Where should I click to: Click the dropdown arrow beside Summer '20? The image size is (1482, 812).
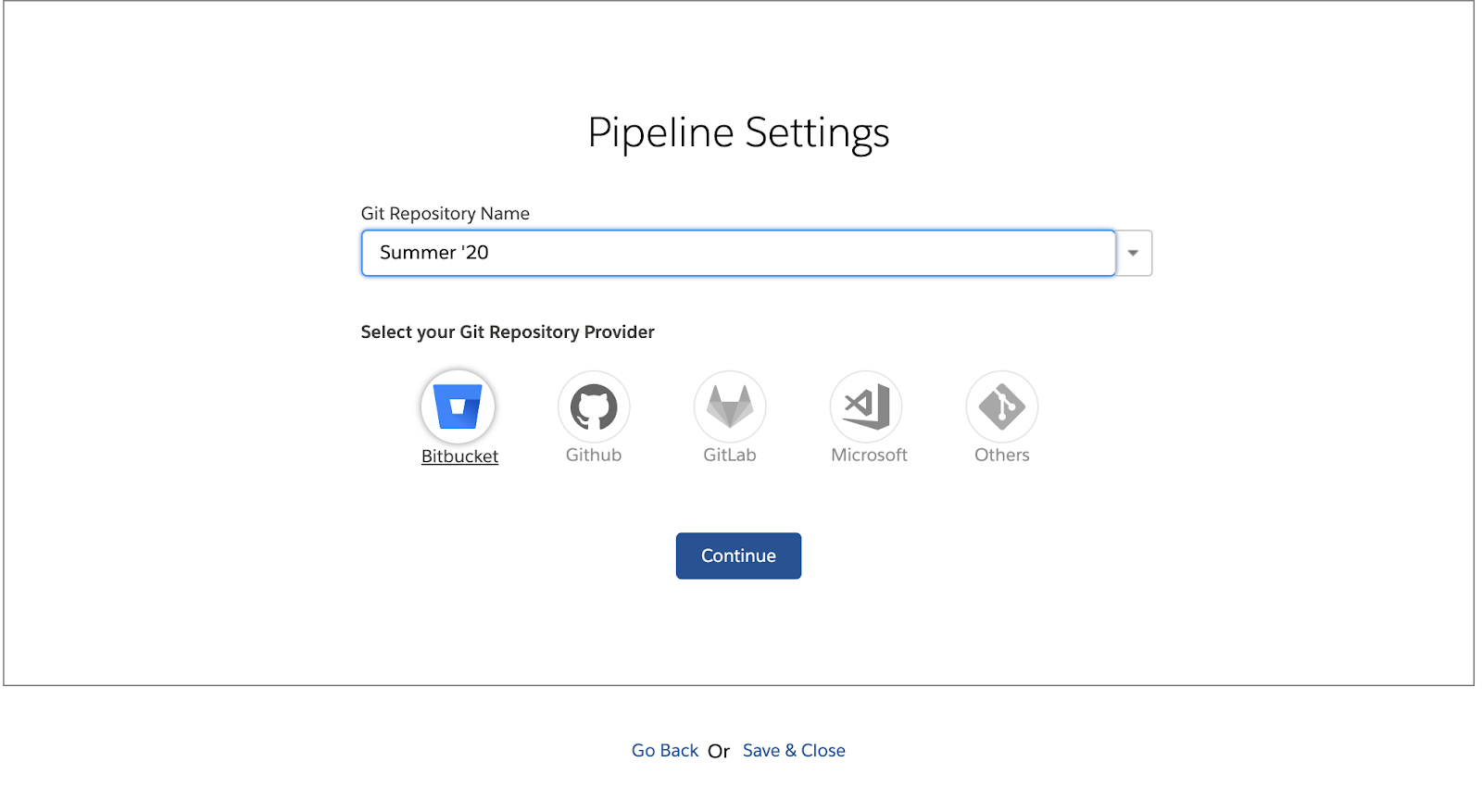pyautogui.click(x=1132, y=252)
